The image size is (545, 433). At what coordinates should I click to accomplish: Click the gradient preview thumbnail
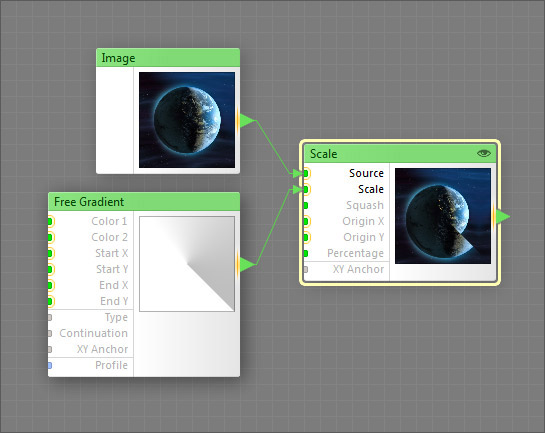(x=187, y=264)
